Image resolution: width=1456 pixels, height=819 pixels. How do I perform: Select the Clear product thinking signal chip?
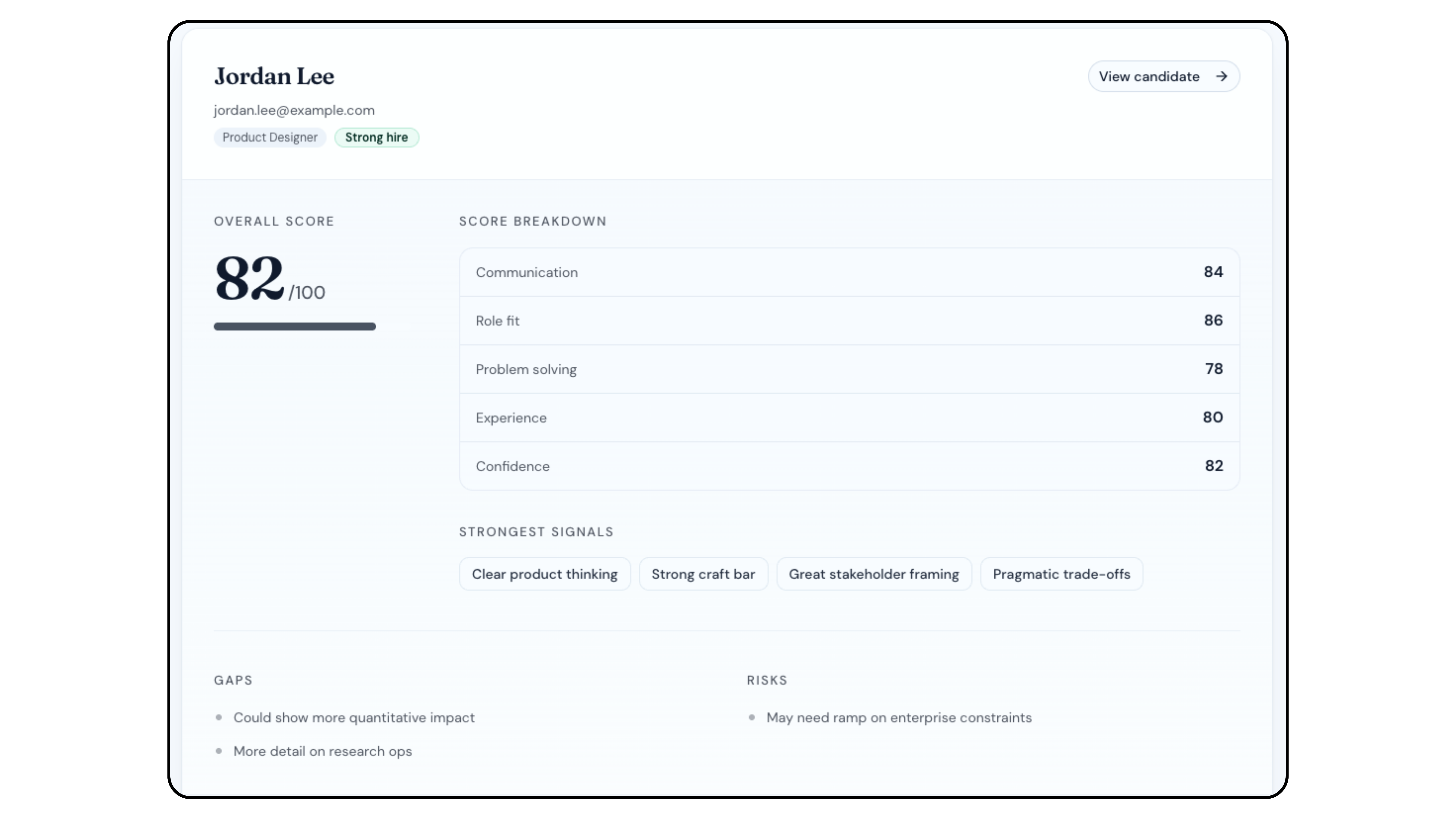click(544, 574)
